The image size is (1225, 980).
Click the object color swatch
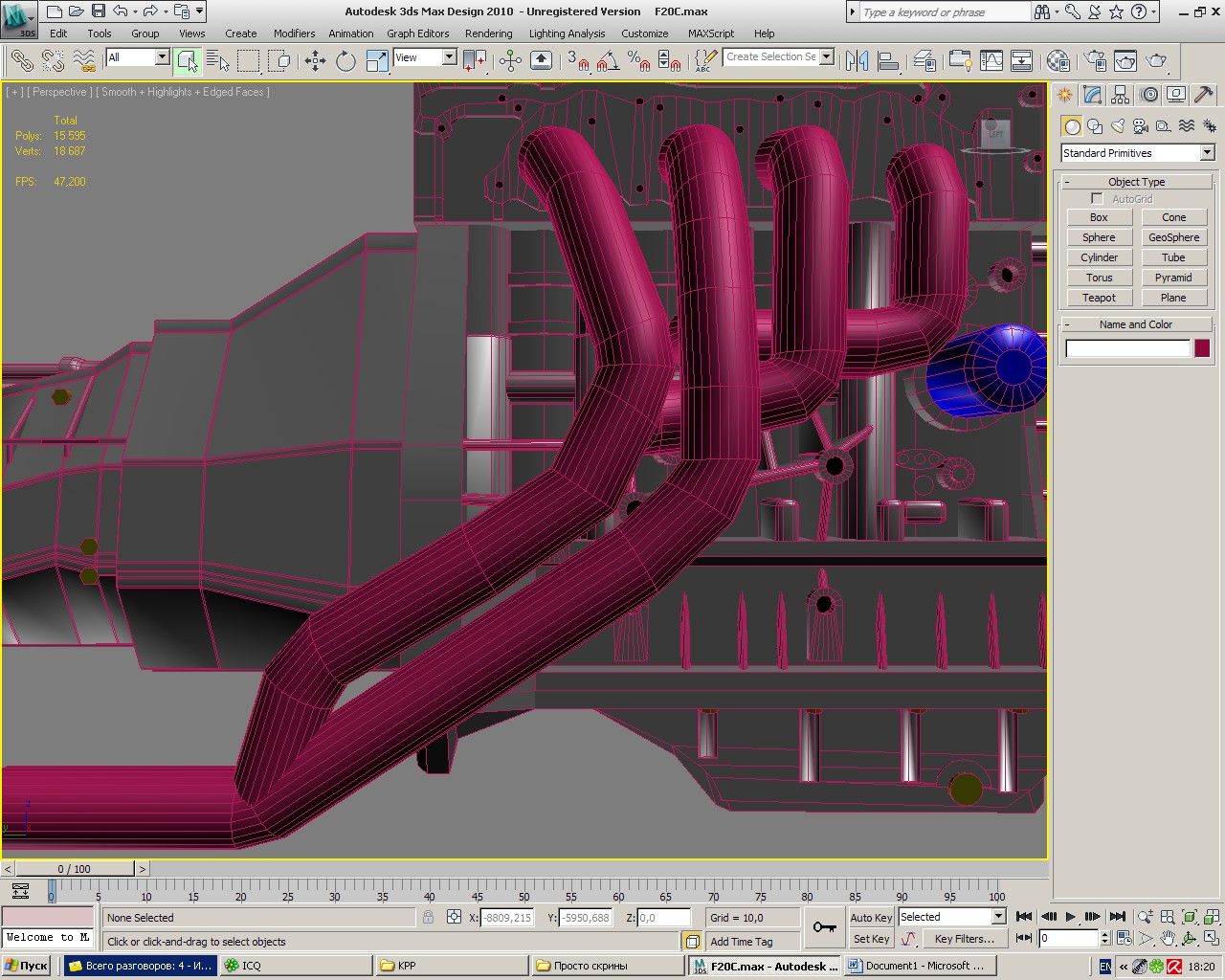tap(1202, 348)
